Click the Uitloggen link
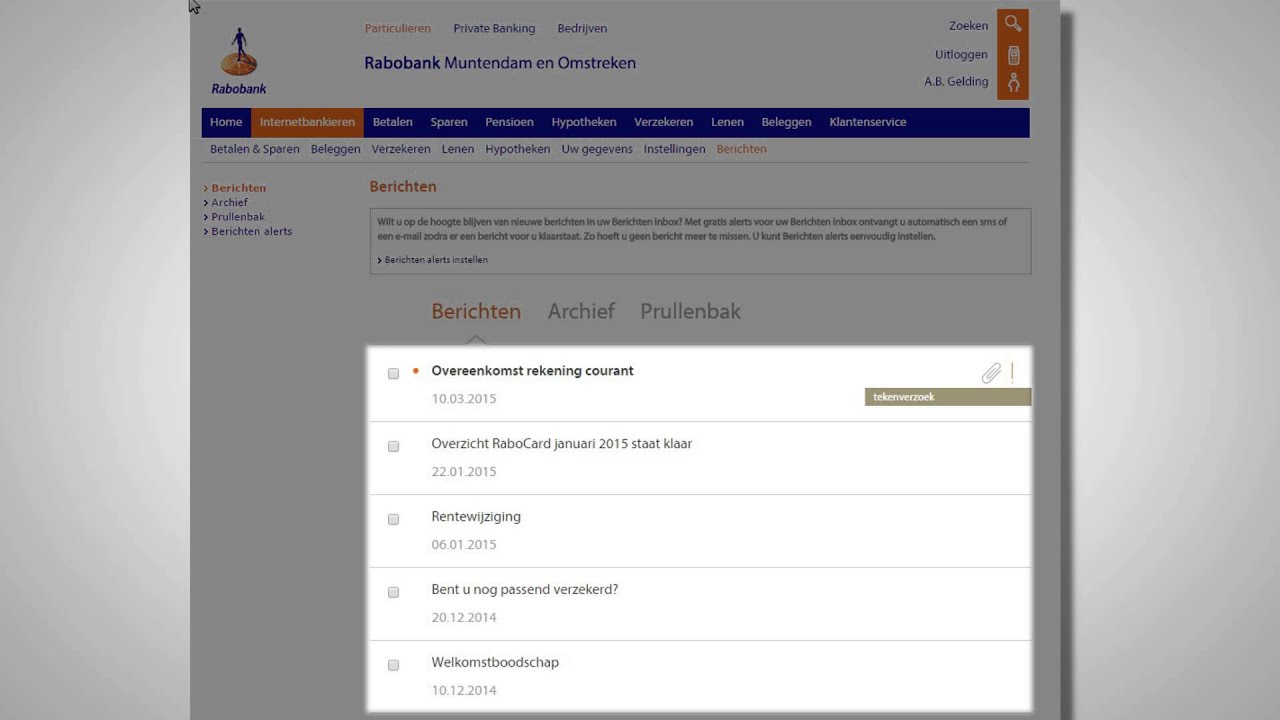This screenshot has height=720, width=1280. [962, 55]
